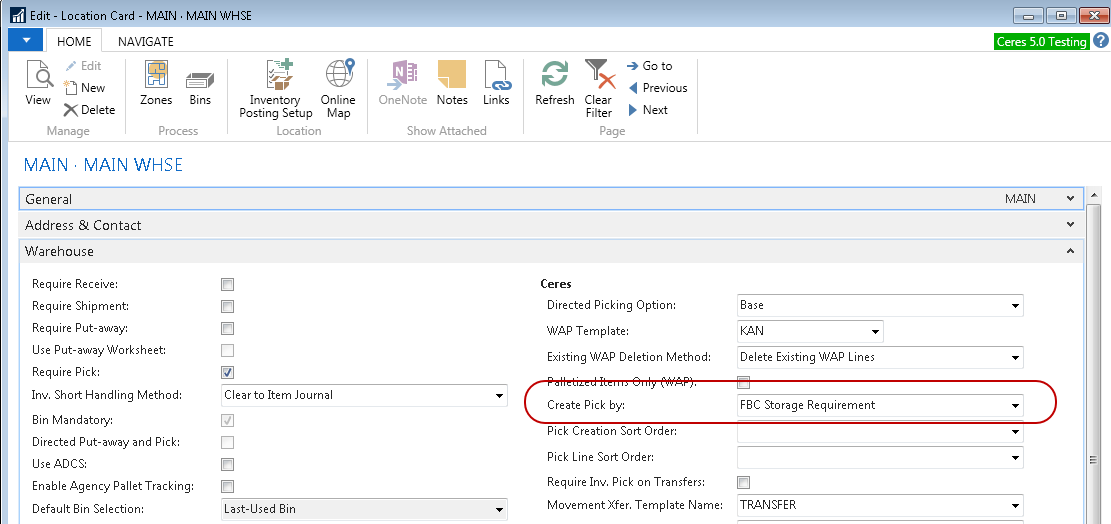Select the HOME ribbon tab
This screenshot has height=524, width=1111.
74,41
